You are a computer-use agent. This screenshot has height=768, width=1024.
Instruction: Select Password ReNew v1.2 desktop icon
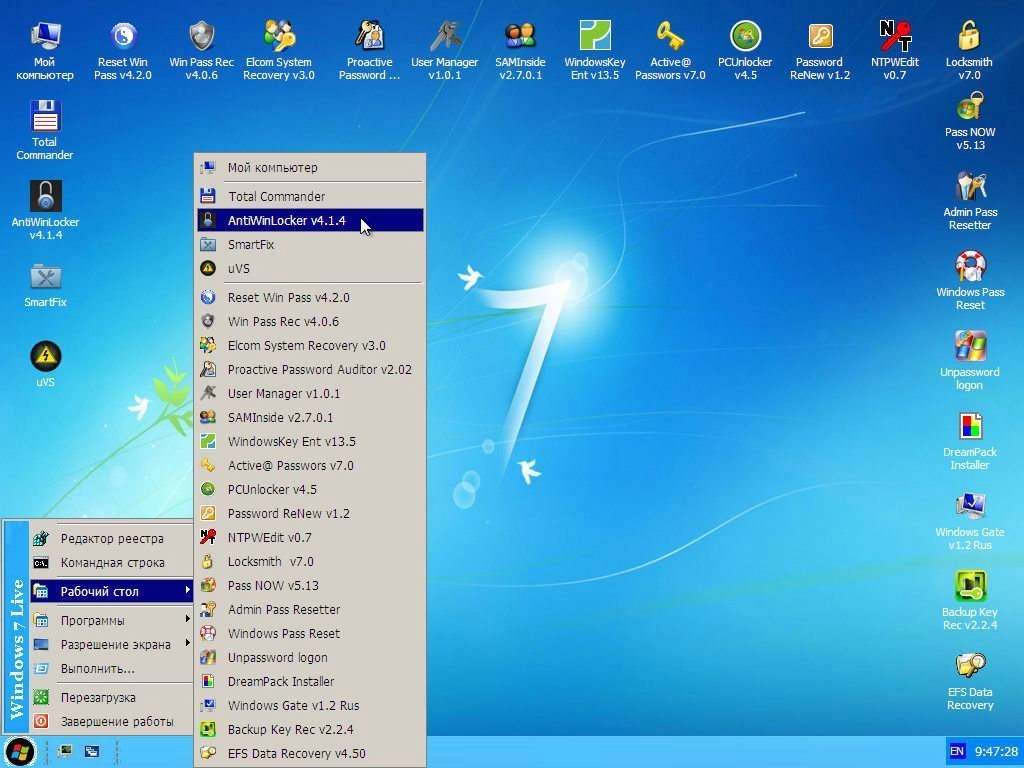coord(820,50)
